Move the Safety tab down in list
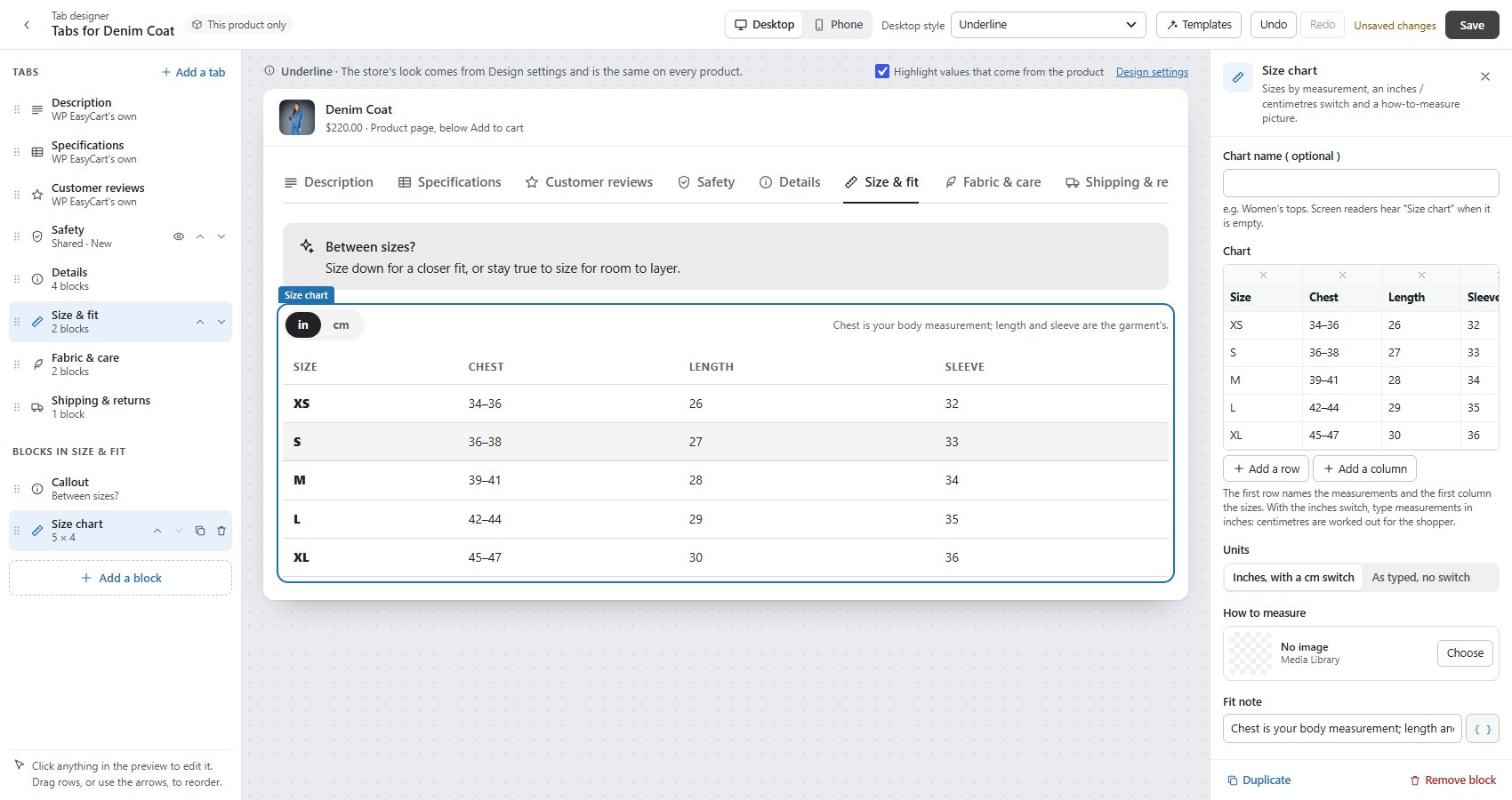 (x=221, y=236)
